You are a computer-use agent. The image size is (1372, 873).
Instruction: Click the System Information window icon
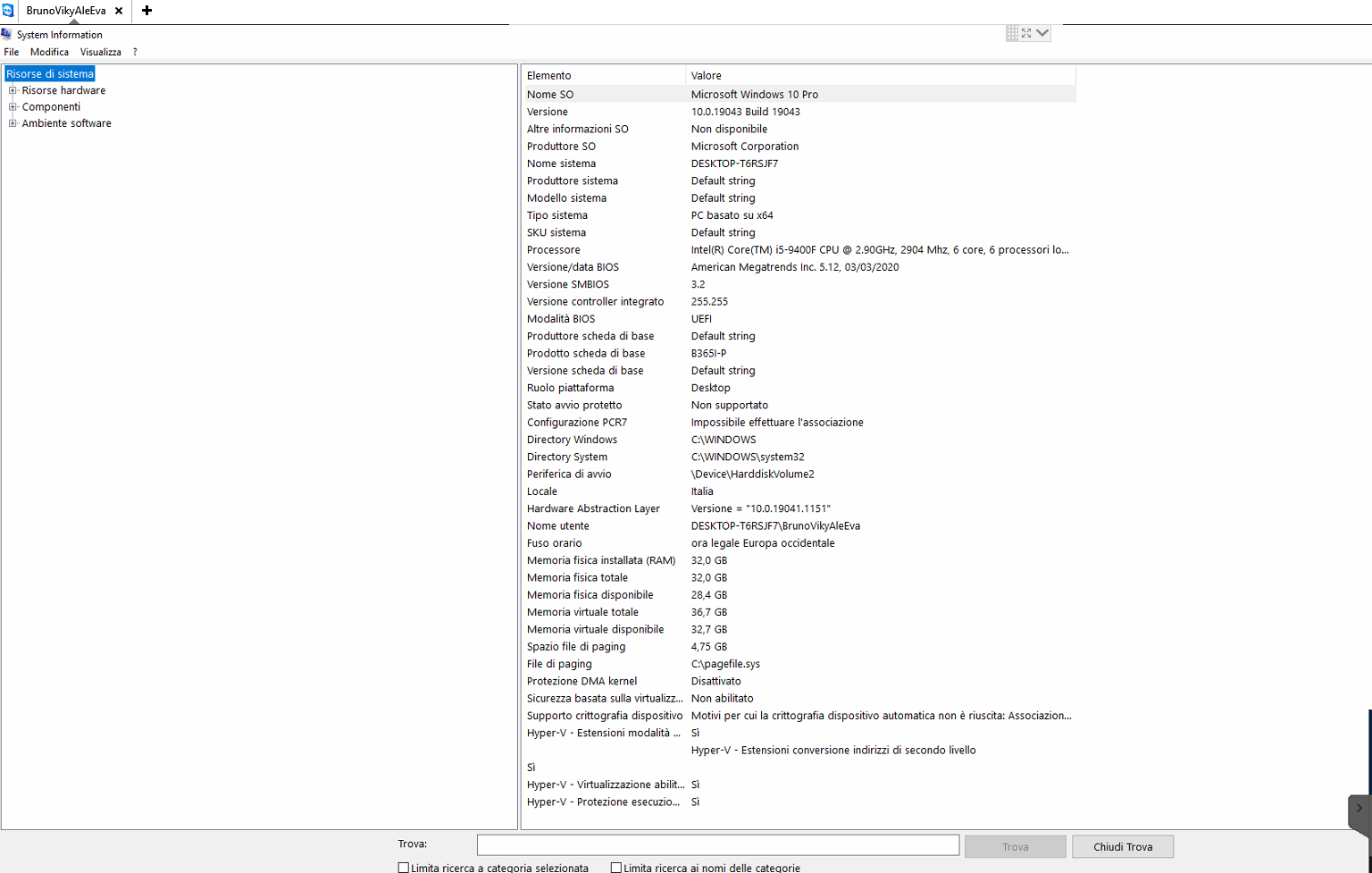point(7,35)
